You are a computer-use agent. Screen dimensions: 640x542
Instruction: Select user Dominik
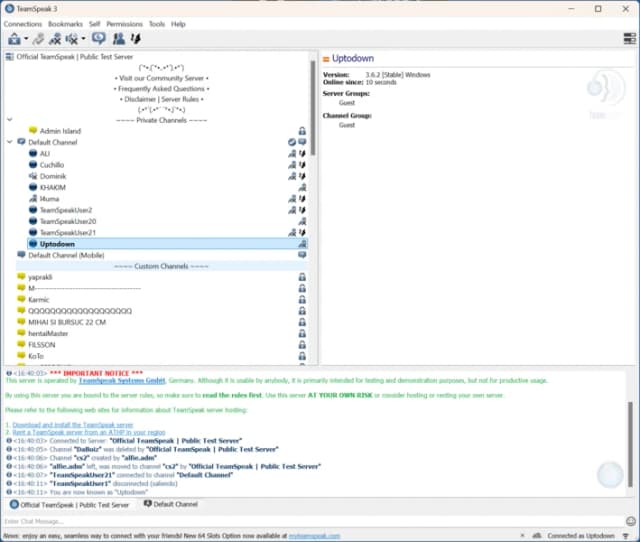pos(53,176)
